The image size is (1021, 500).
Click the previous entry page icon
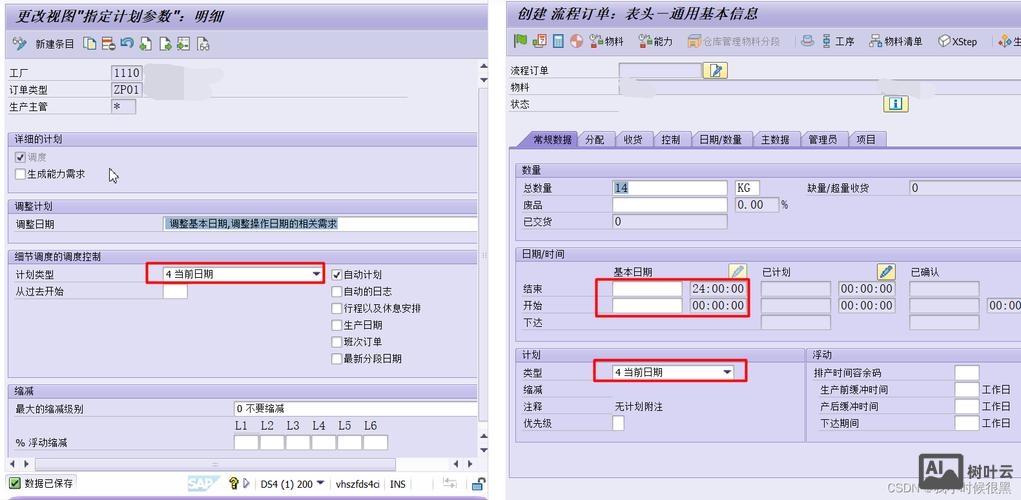146,44
